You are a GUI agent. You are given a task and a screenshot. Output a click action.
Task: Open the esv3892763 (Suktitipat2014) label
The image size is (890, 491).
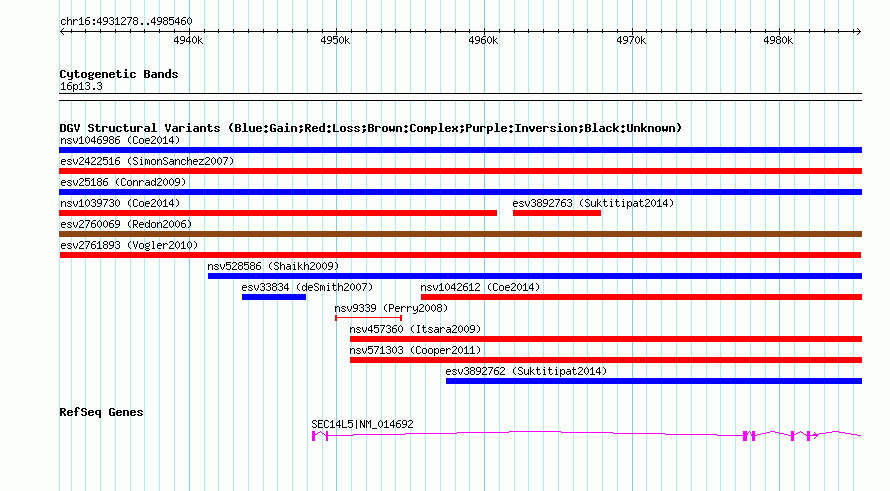[x=593, y=203]
